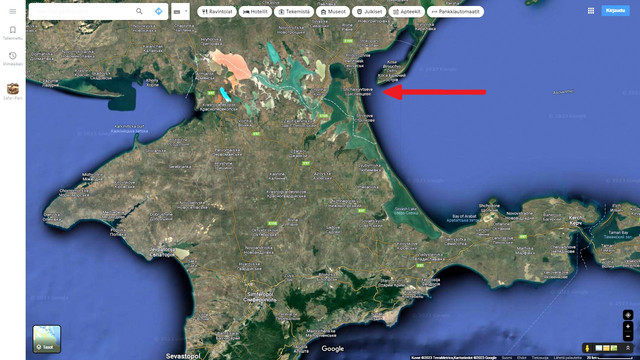Click the keyboard input tools icon
Screen dimensions: 640x360
(x=177, y=12)
